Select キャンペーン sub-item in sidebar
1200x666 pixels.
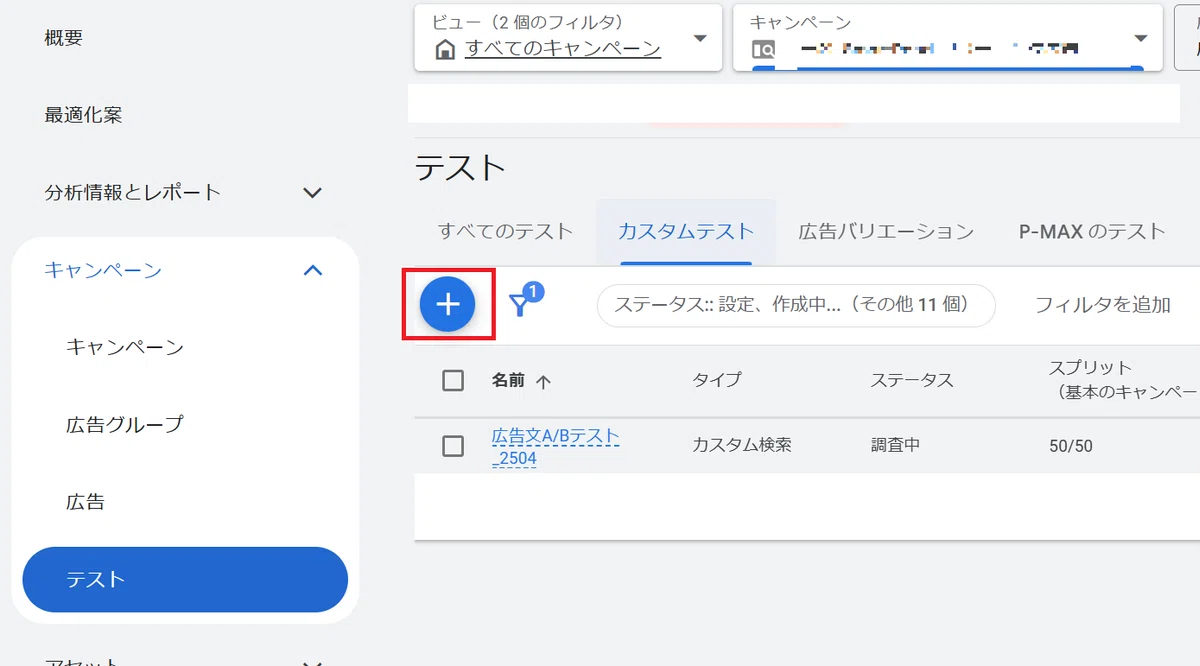point(125,347)
